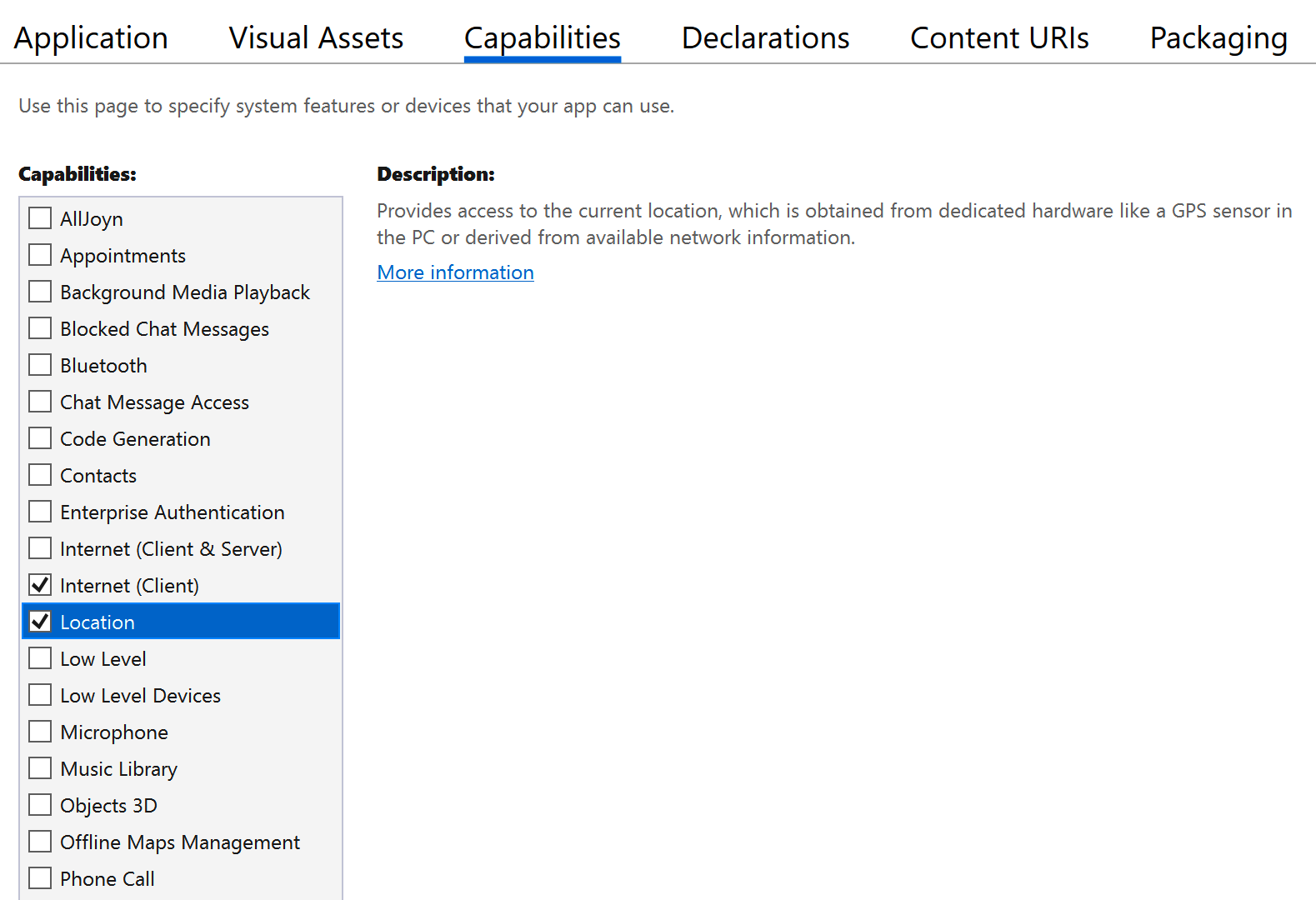The width and height of the screenshot is (1316, 900).
Task: Enable the Phone Call checkbox
Action: [x=40, y=878]
